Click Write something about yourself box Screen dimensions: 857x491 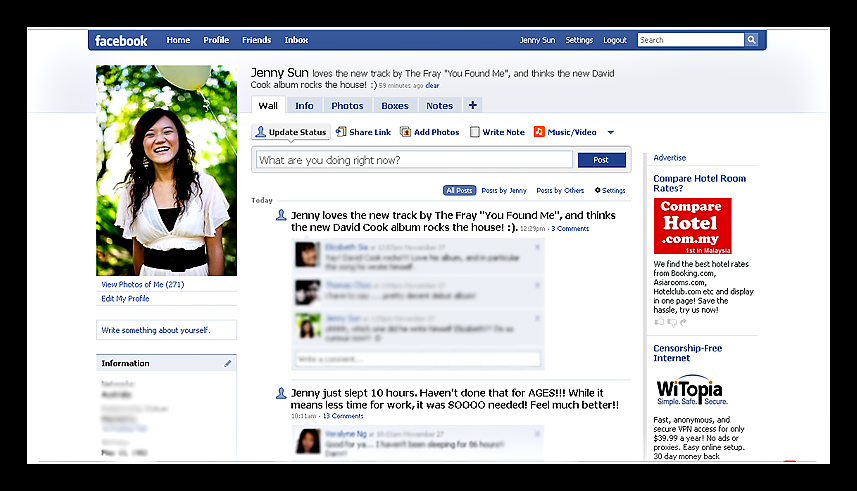click(x=167, y=330)
